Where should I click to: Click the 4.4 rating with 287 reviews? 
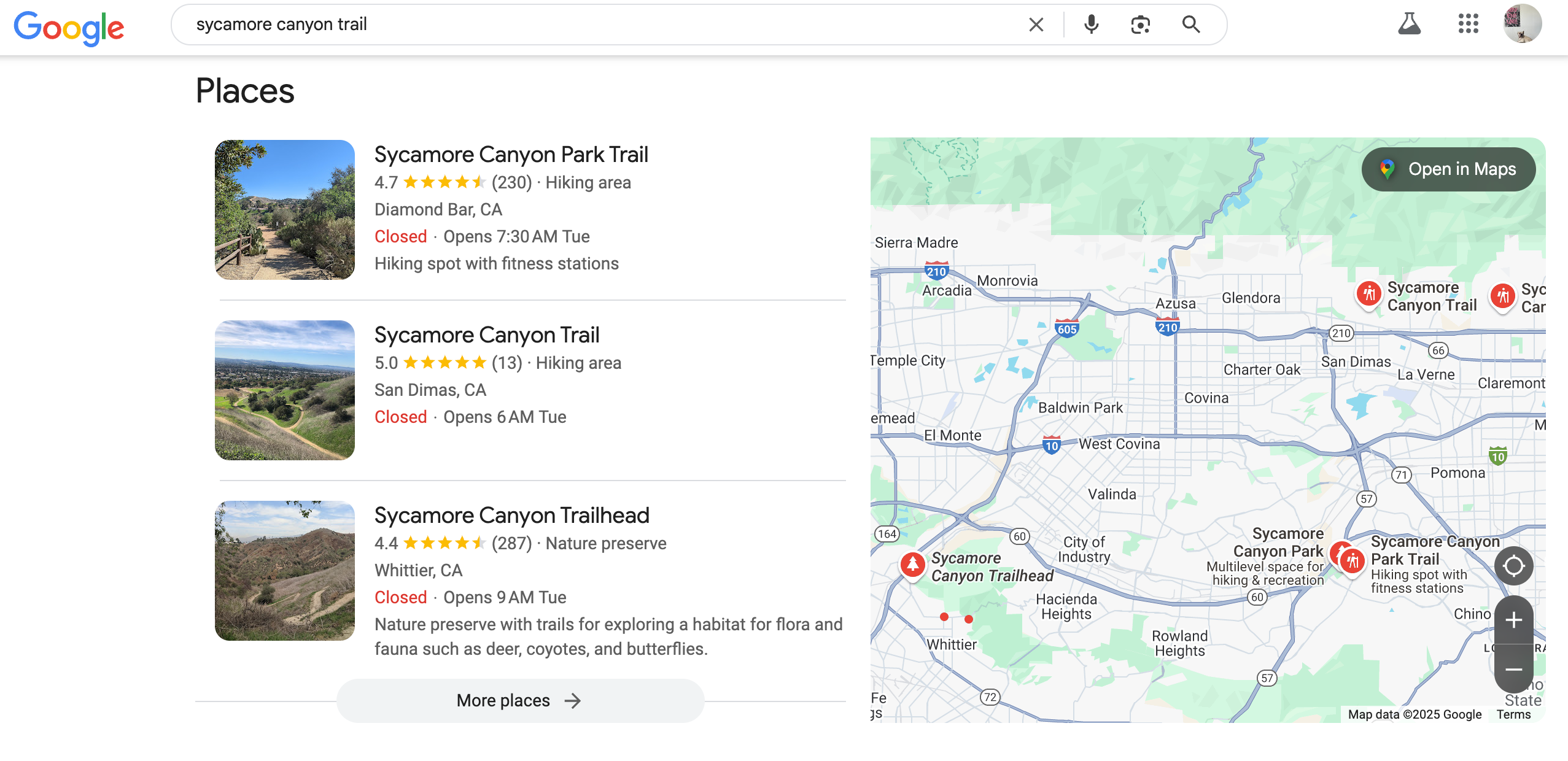[x=453, y=544]
